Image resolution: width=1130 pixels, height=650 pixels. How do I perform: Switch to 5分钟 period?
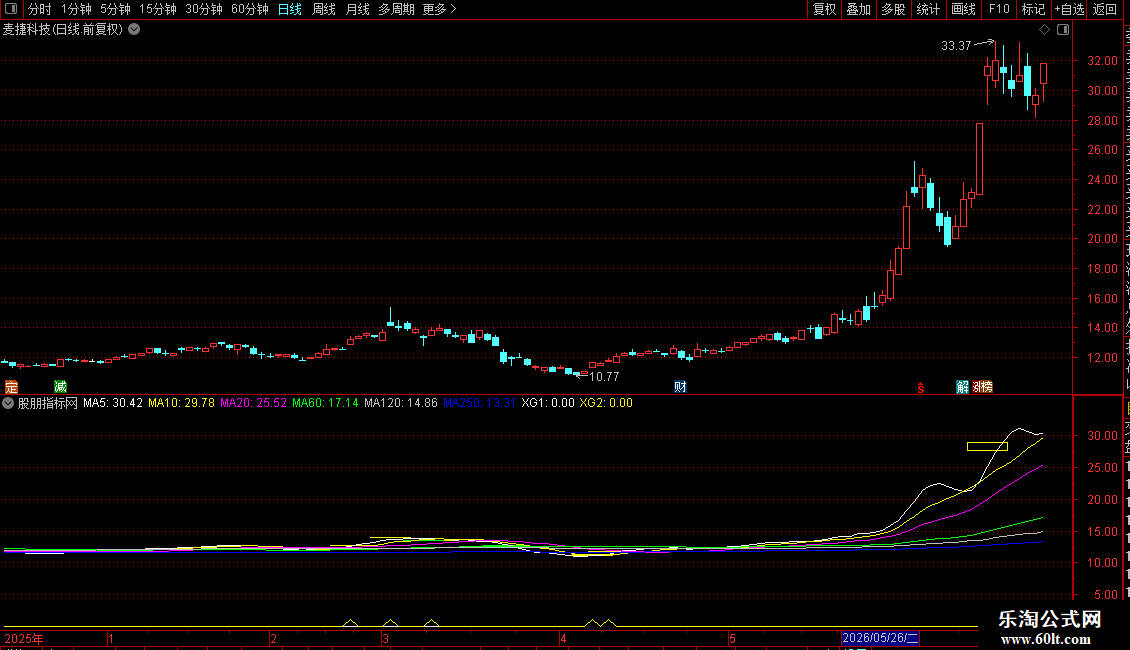point(115,9)
